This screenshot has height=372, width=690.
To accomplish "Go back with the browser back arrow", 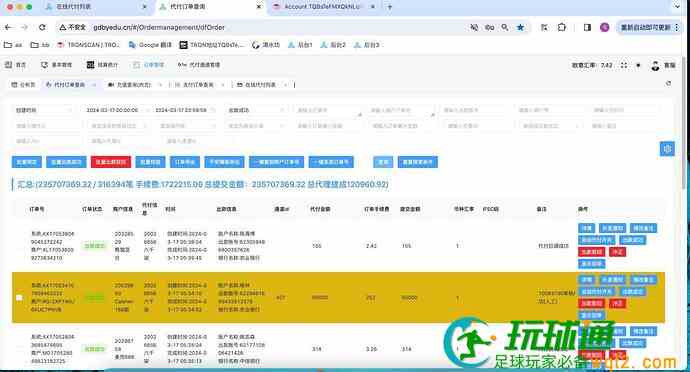I will pyautogui.click(x=8, y=27).
